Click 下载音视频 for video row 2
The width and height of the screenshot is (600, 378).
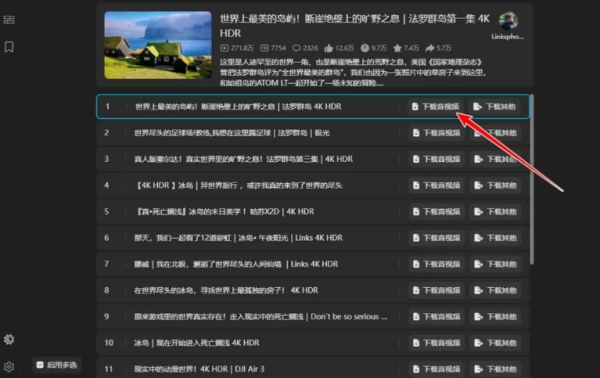click(436, 133)
